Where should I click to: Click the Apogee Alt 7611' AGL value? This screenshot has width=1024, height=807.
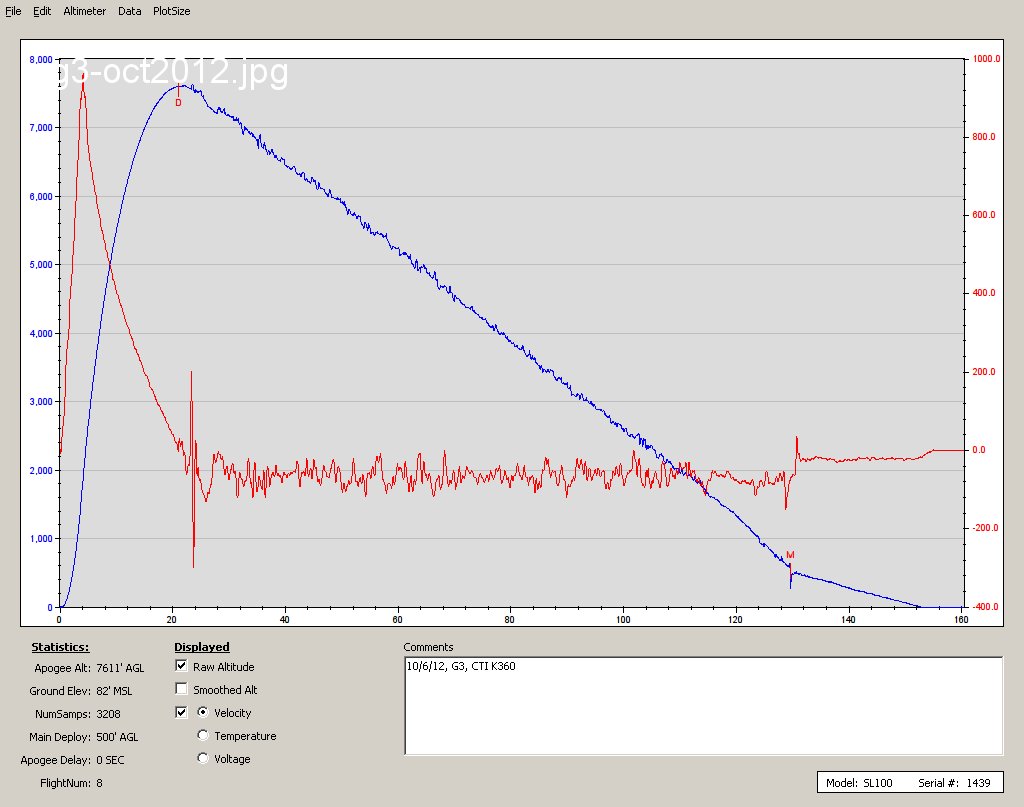click(x=120, y=667)
